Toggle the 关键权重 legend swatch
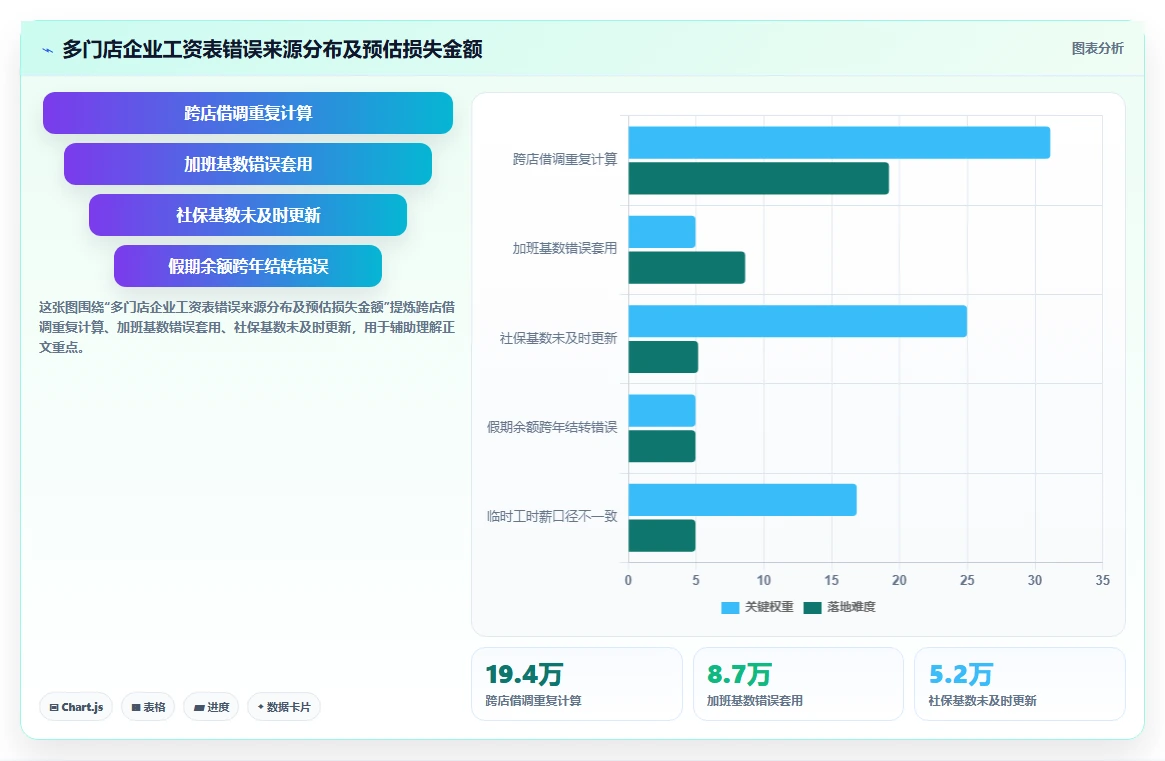 tap(730, 608)
